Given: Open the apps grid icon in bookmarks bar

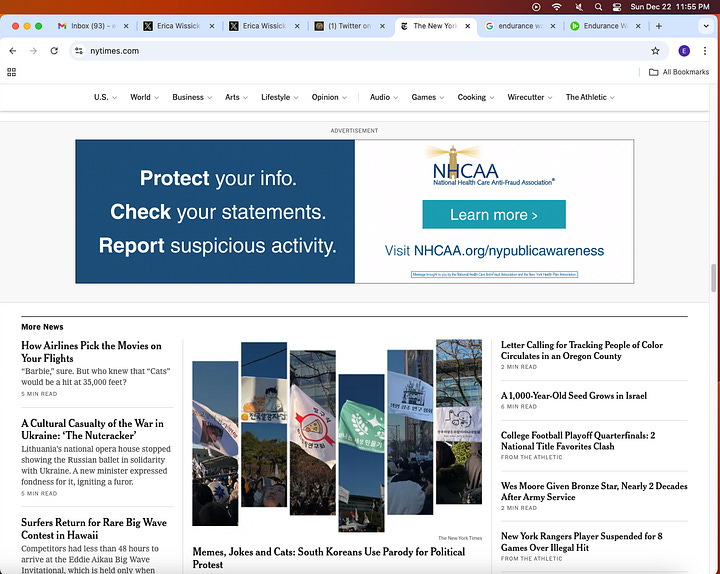Looking at the screenshot, I should 11,72.
